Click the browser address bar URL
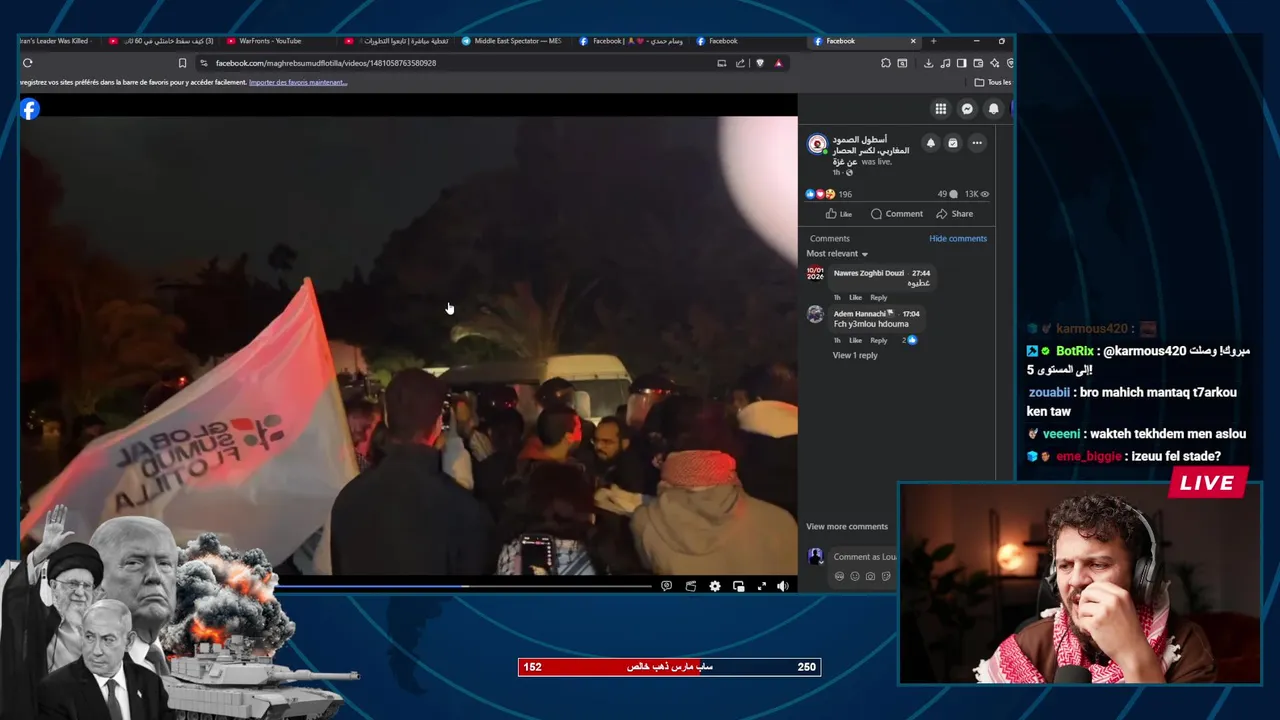 coord(326,63)
